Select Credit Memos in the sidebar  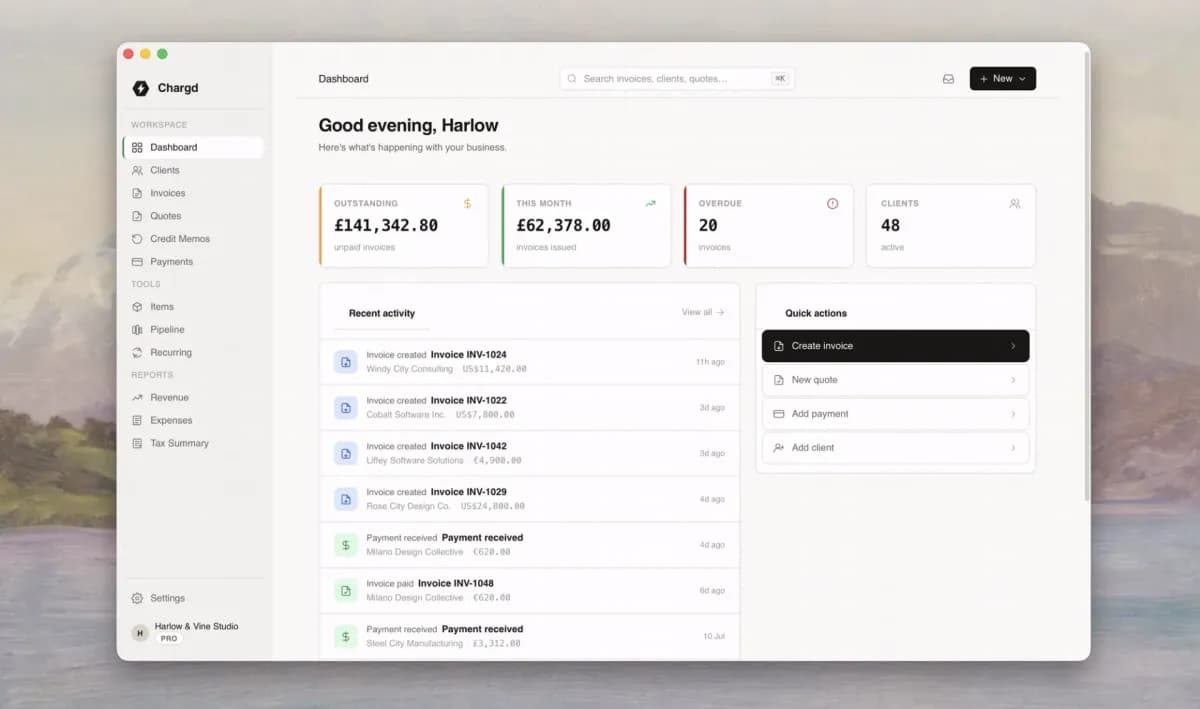tap(193, 239)
